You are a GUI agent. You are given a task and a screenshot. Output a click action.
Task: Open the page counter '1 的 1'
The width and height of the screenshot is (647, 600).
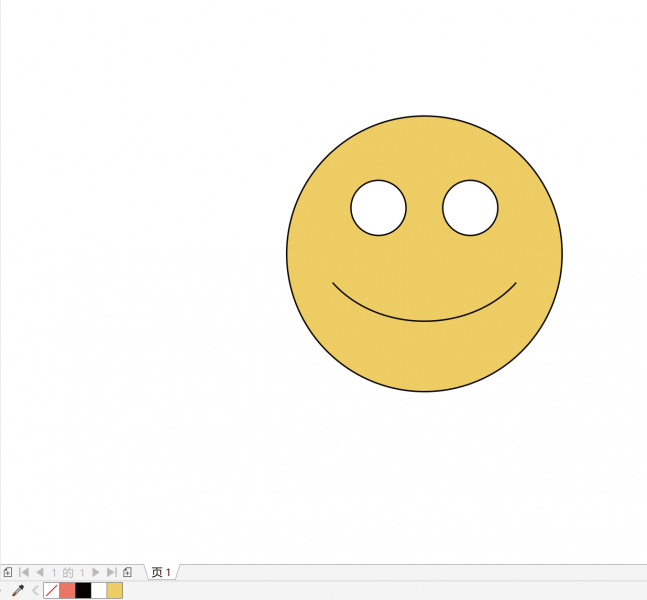(x=68, y=573)
